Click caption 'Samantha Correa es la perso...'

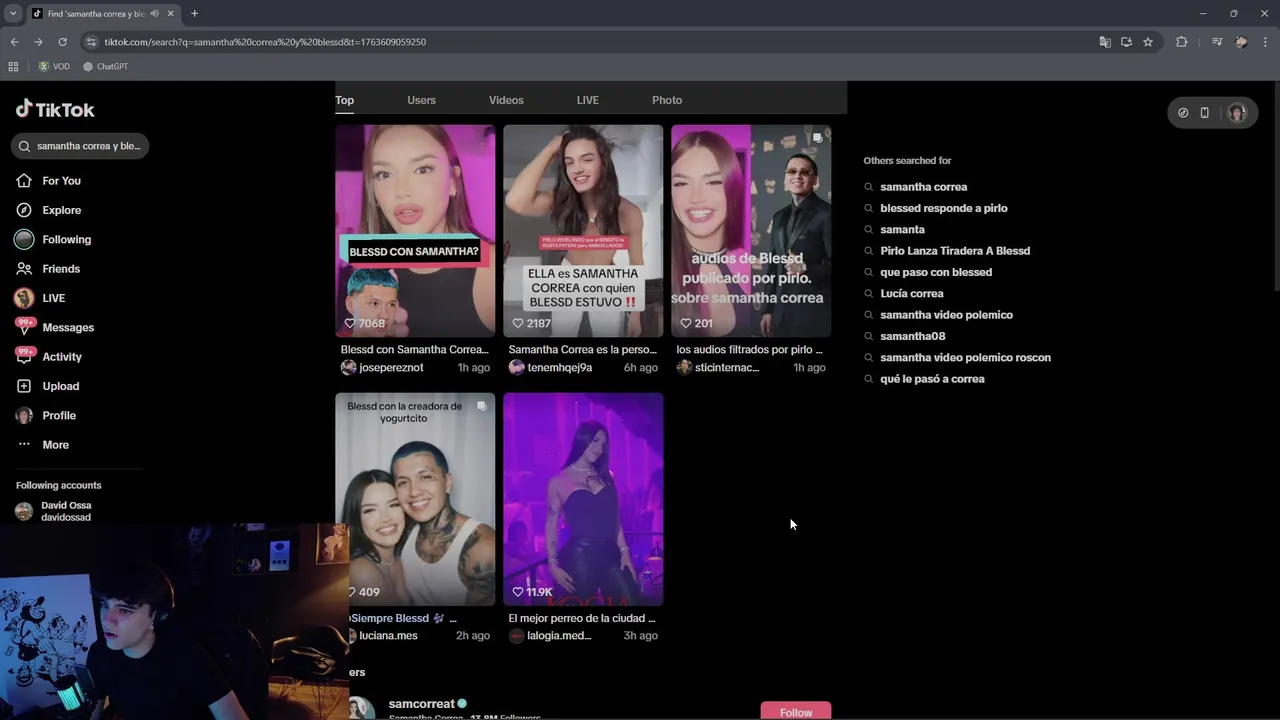coord(582,350)
